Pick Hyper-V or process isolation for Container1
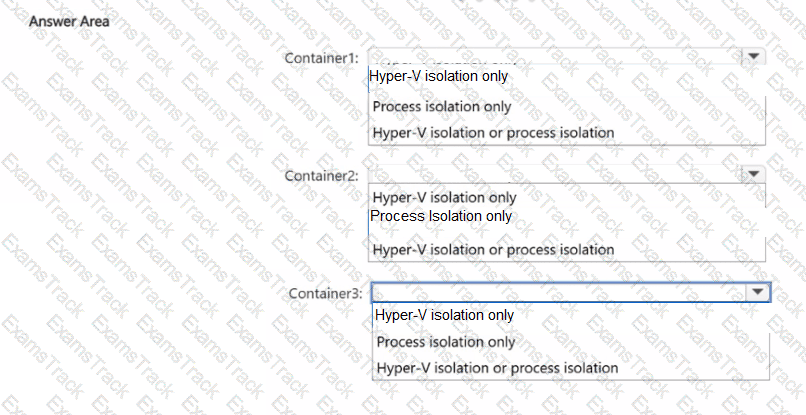 tap(493, 132)
